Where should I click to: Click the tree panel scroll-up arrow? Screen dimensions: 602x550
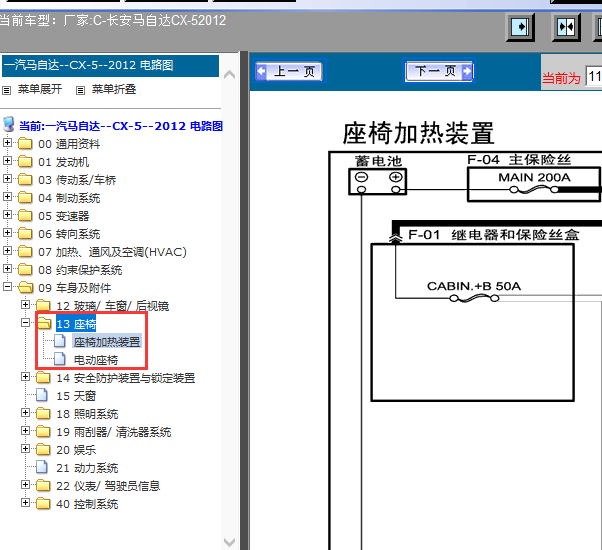(229, 74)
